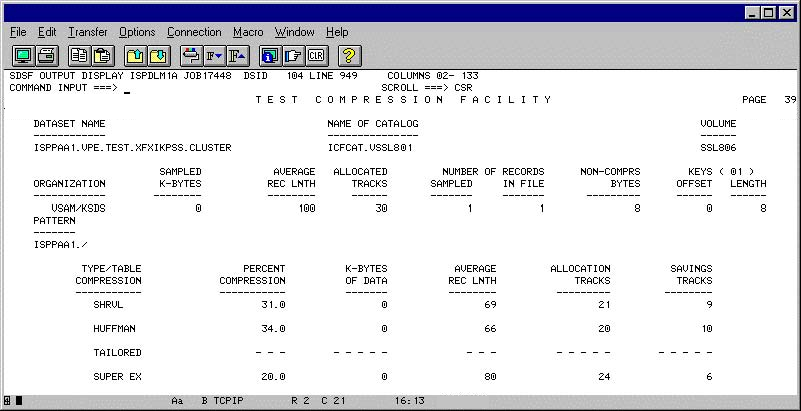The width and height of the screenshot is (801, 411).
Task: Close the terminal emulator window
Action: click(x=786, y=13)
